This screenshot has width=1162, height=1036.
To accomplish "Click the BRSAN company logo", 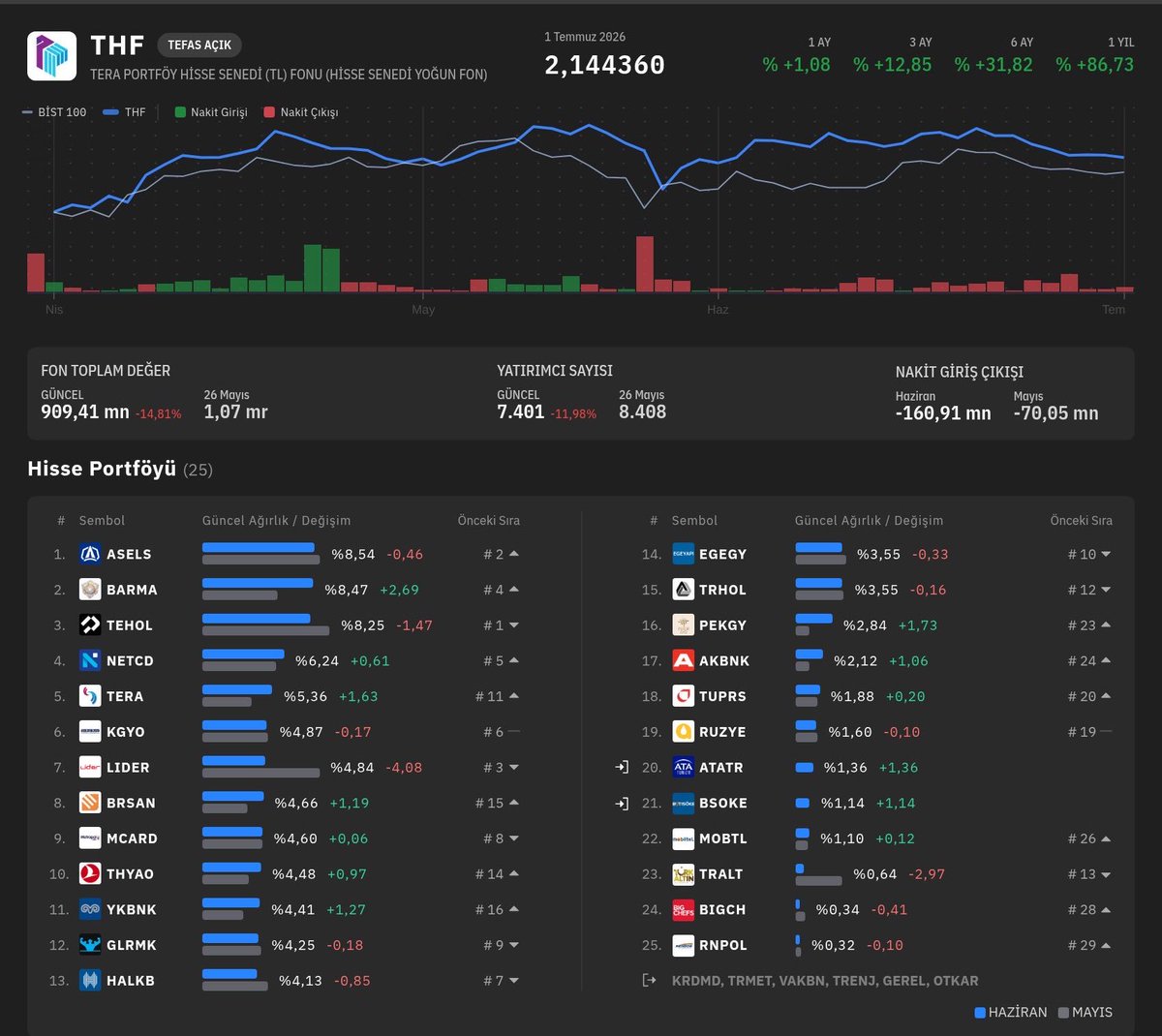I will click(90, 803).
